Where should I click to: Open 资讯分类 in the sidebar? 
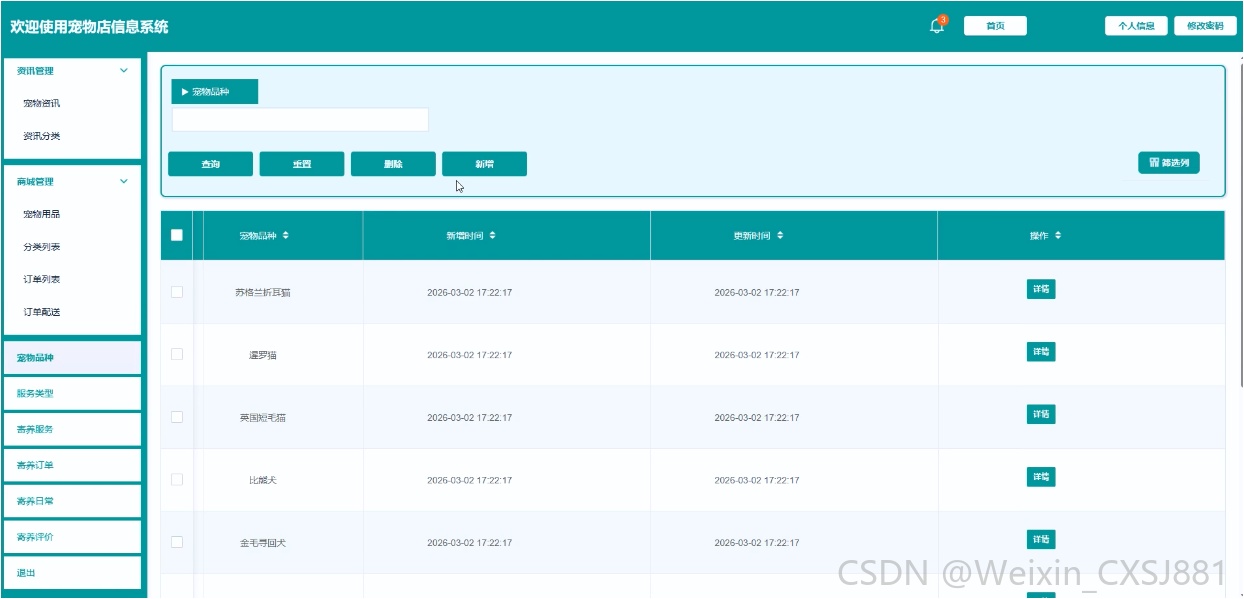pyautogui.click(x=42, y=136)
